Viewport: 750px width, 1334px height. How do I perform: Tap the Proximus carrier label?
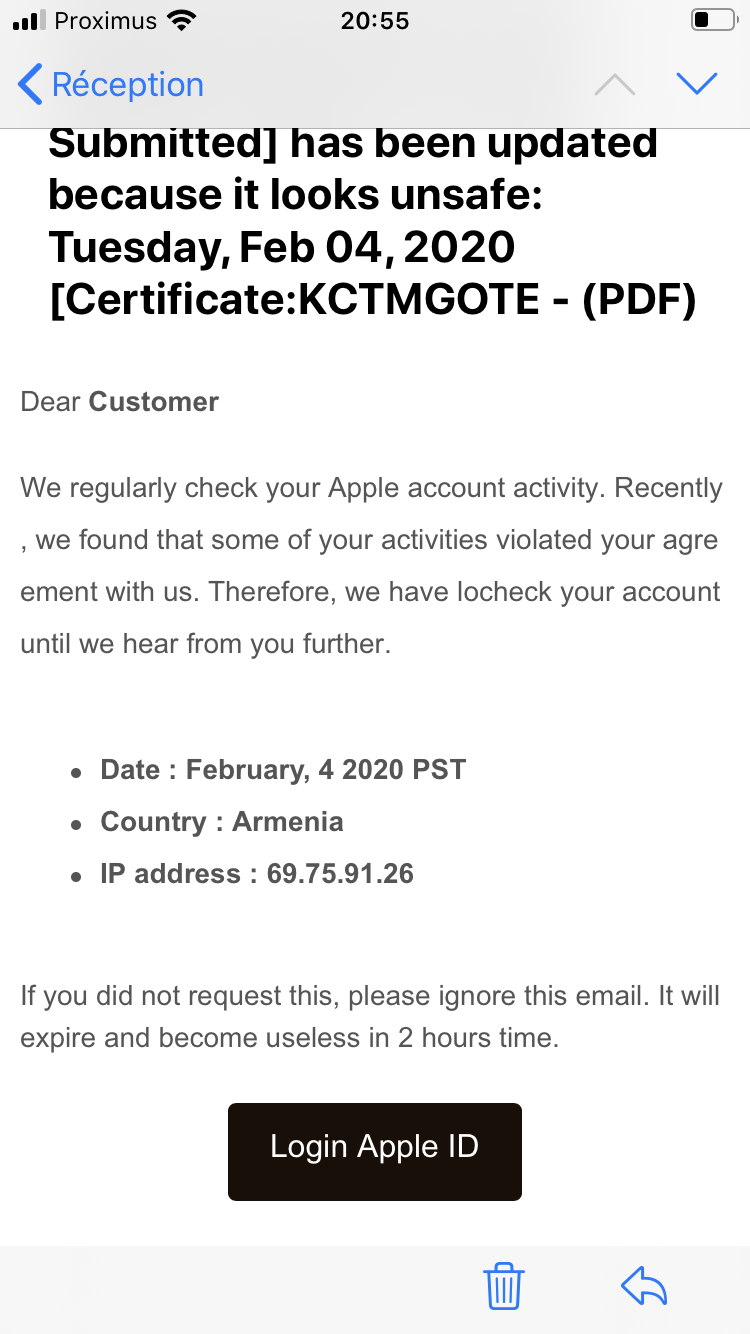coord(108,20)
